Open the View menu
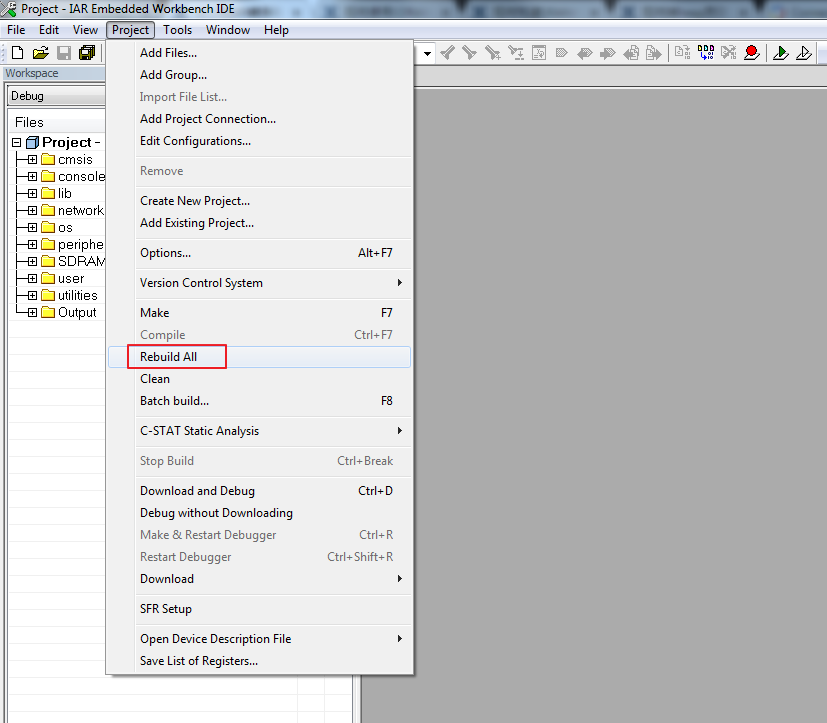The width and height of the screenshot is (827, 723). click(x=85, y=30)
